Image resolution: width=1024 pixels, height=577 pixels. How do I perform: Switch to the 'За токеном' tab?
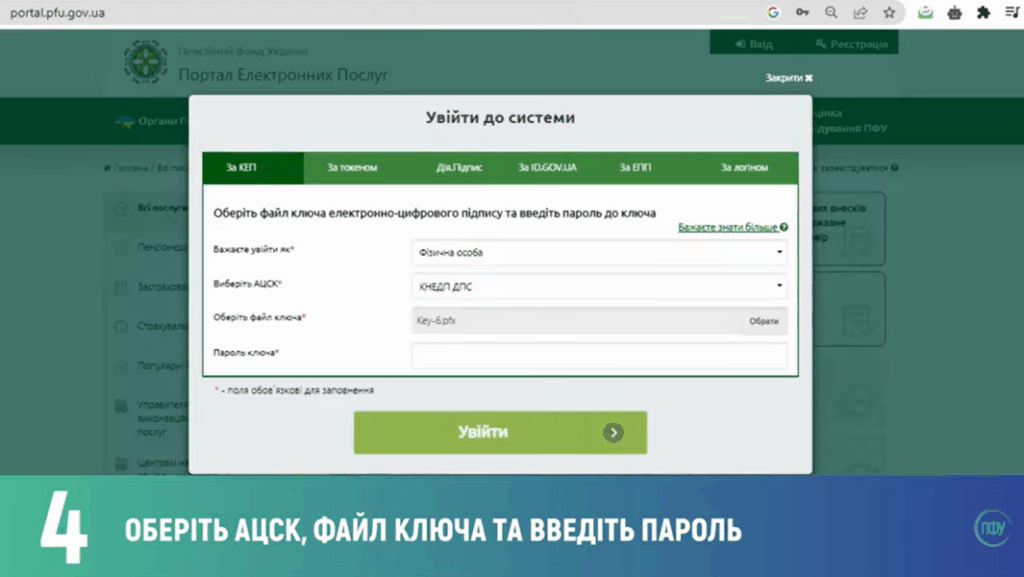coord(352,168)
